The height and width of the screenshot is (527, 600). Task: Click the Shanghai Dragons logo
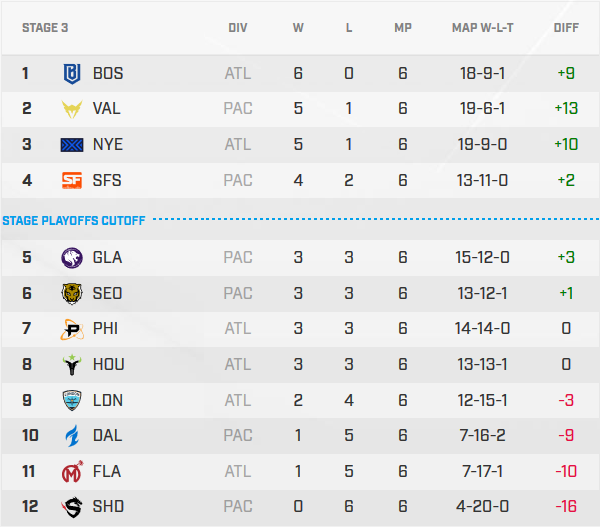(72, 507)
